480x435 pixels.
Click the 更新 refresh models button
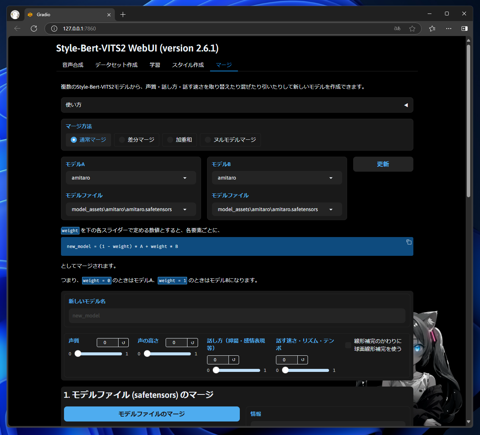[383, 164]
